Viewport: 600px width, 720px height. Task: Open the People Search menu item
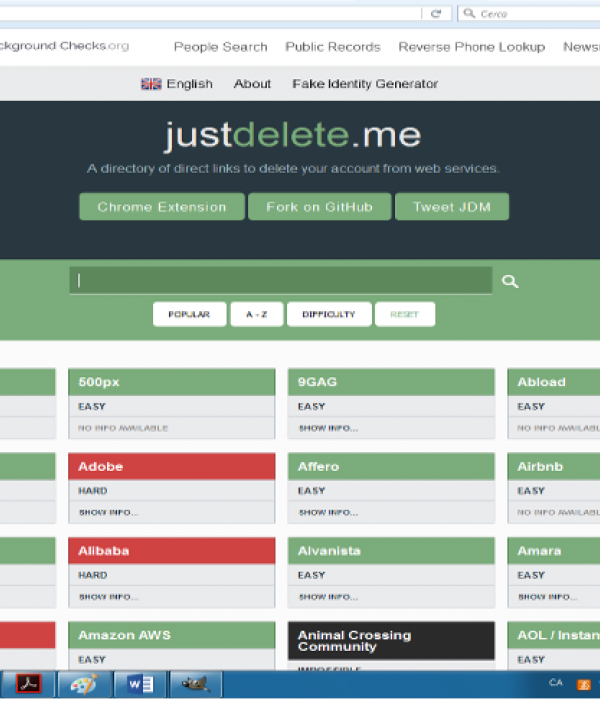click(220, 47)
